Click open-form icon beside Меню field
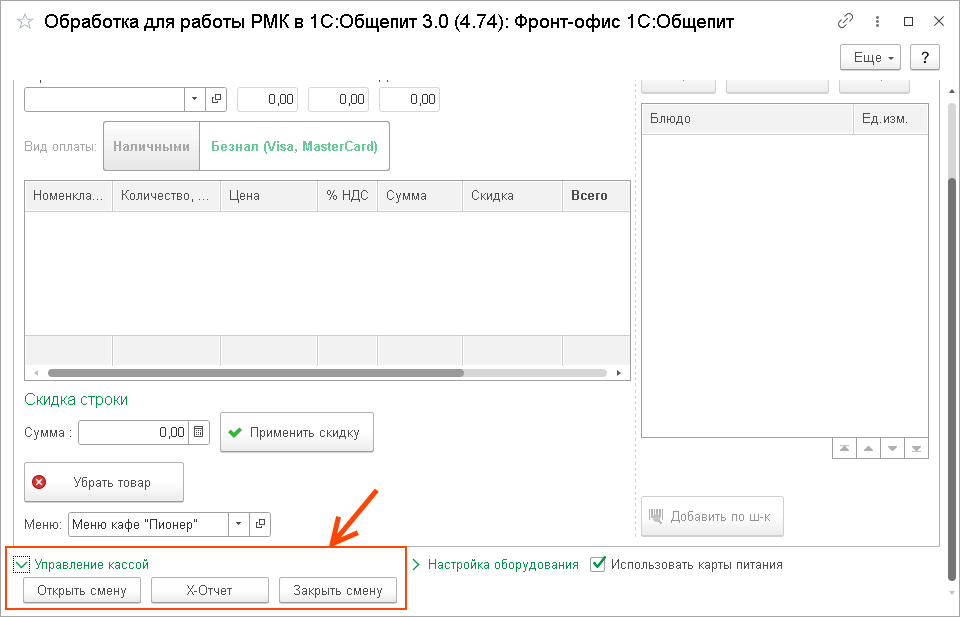 [x=260, y=524]
